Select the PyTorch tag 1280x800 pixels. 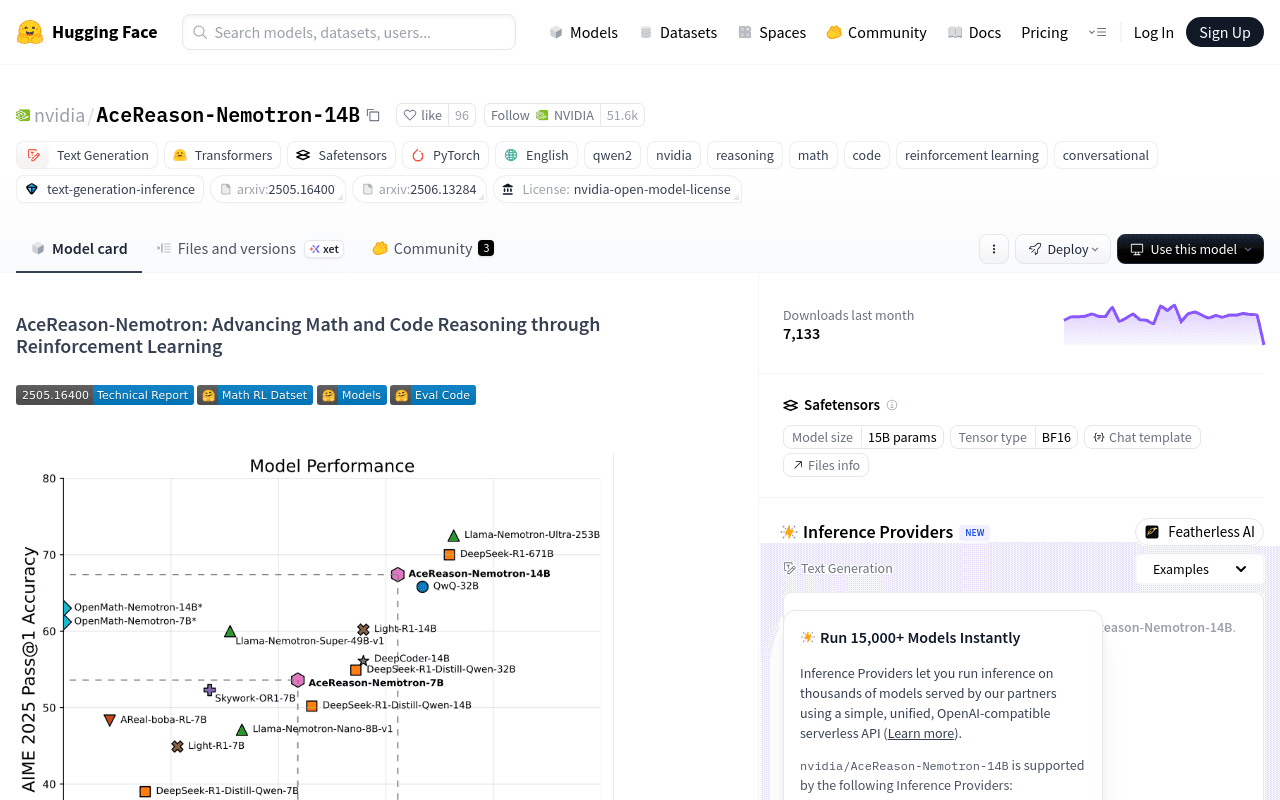pos(445,155)
